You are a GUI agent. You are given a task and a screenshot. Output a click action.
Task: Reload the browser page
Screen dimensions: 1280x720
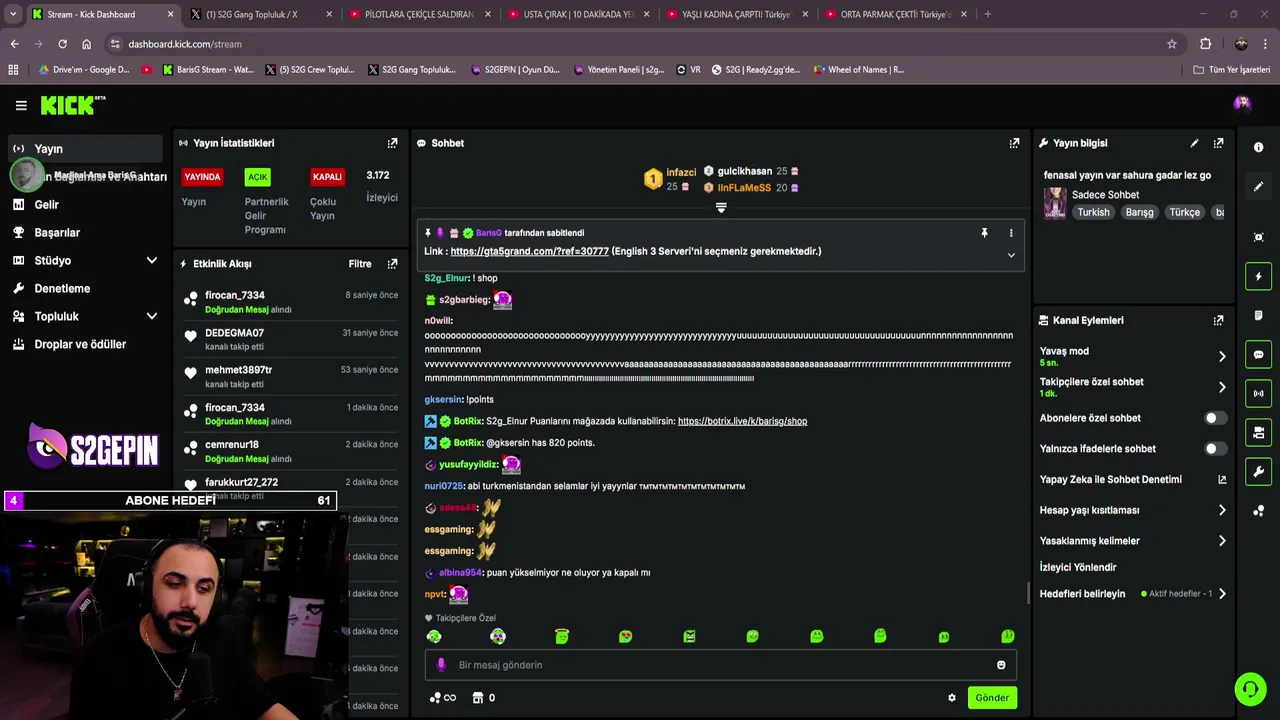pos(62,44)
